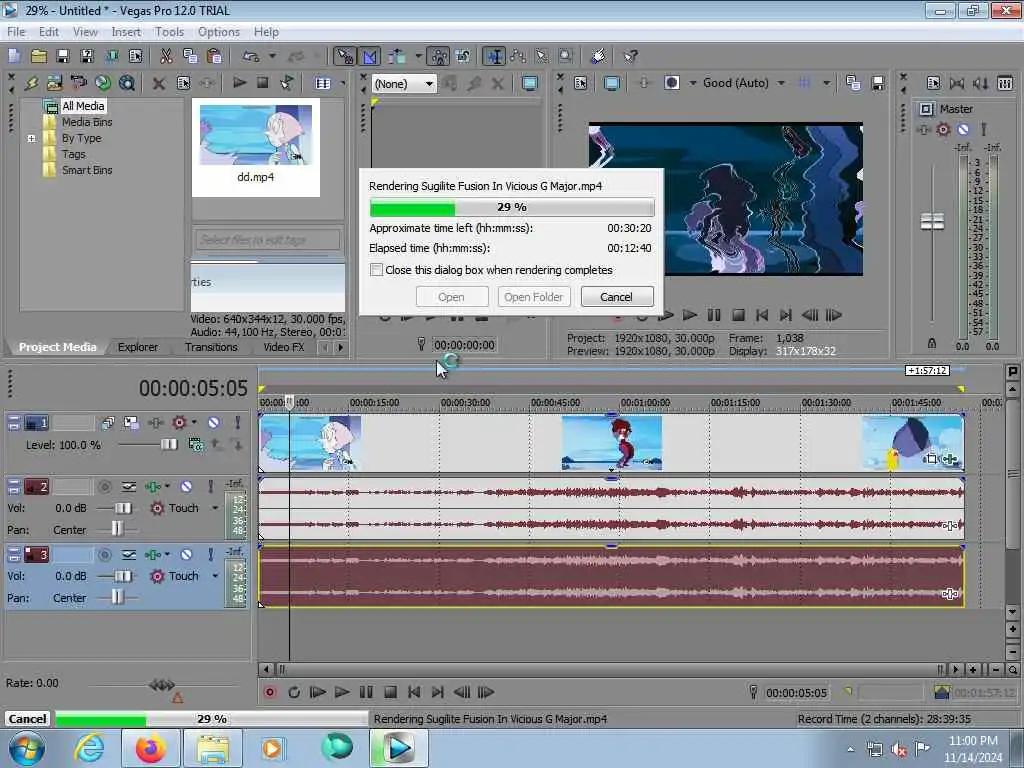Switch to the Video FX tab
Viewport: 1024px width, 768px height.
point(284,347)
